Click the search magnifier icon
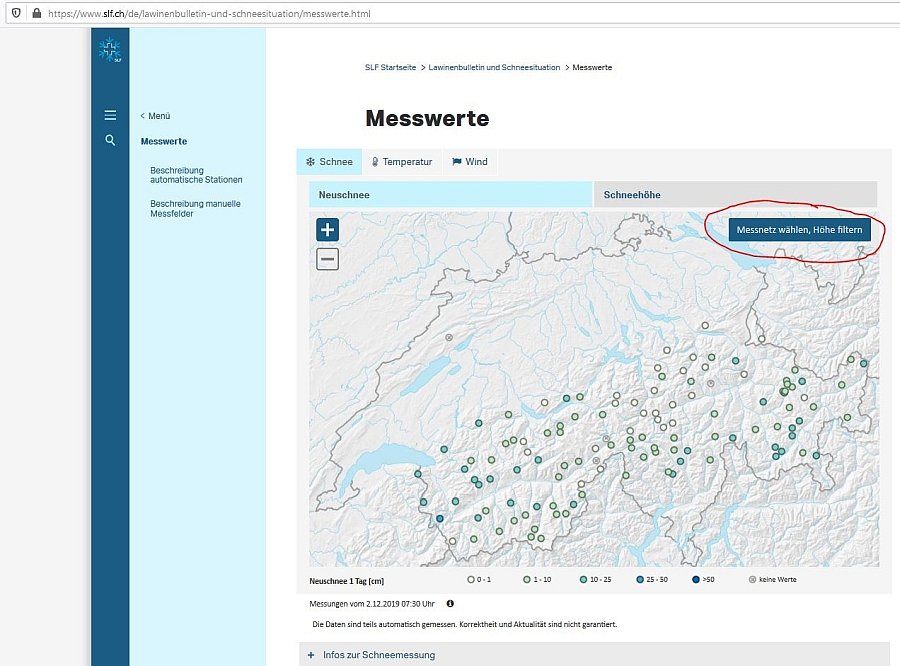 click(110, 141)
